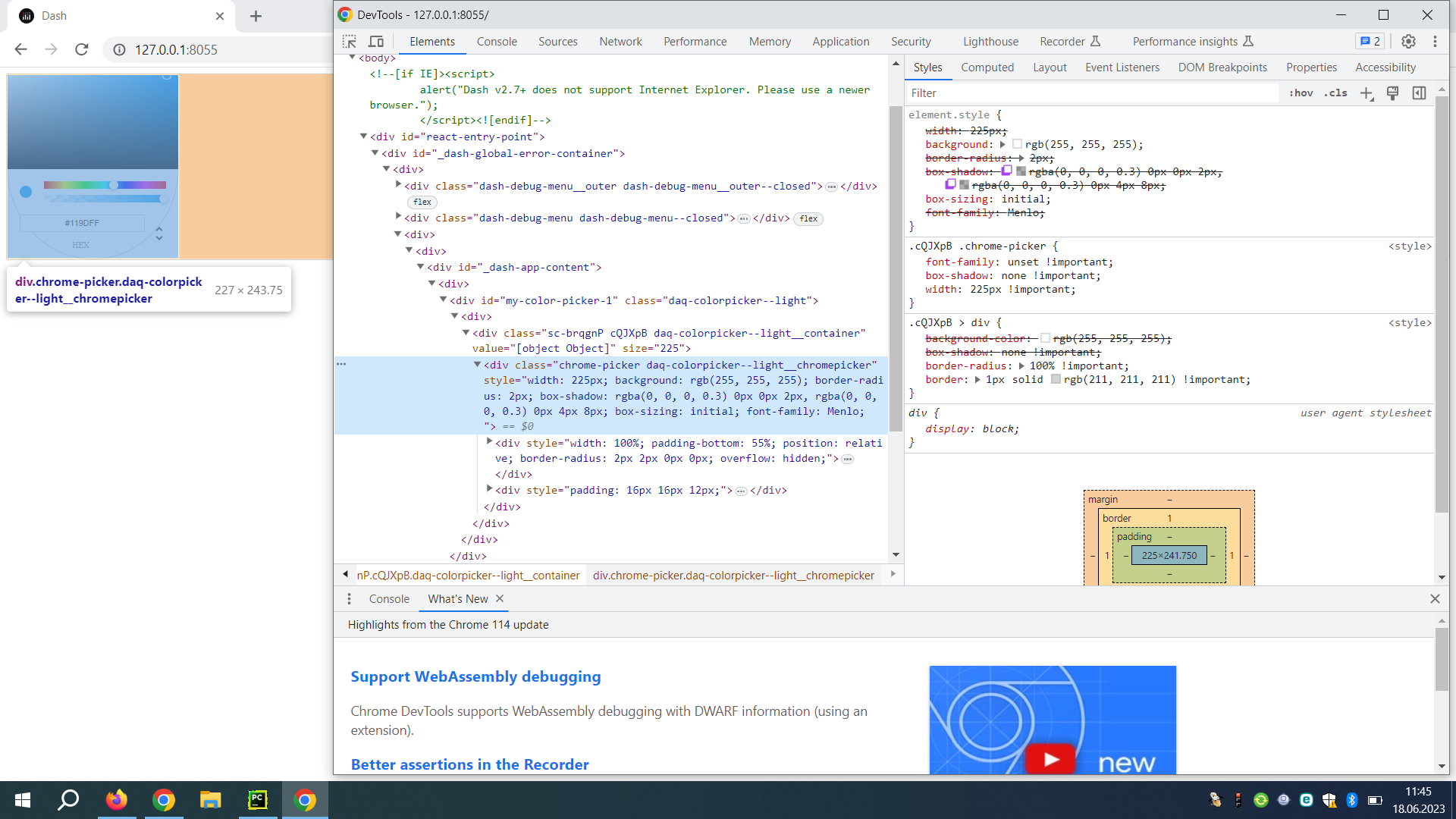This screenshot has width=1456, height=819.
Task: Switch to the Network tab
Action: coord(620,42)
